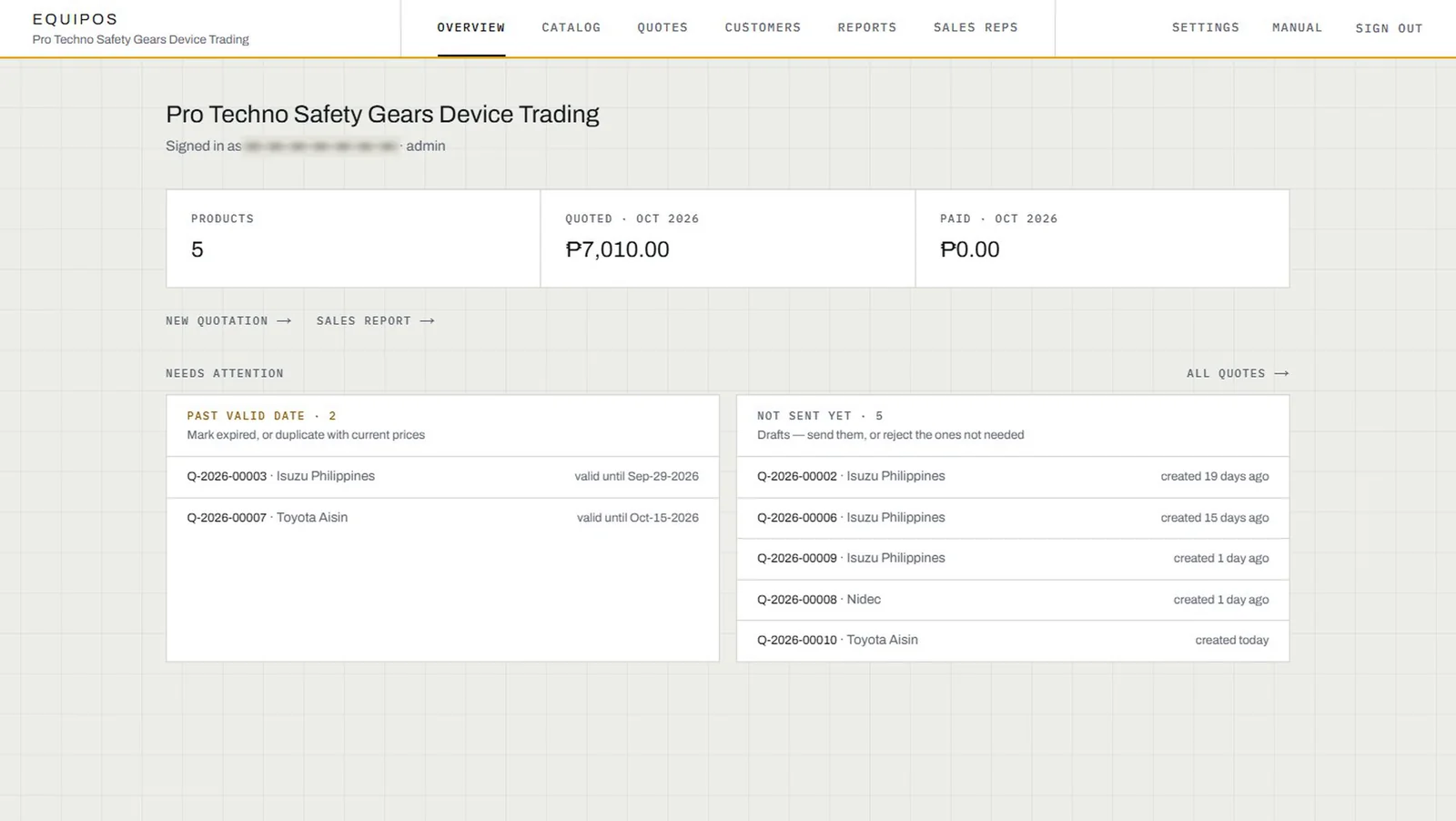Open draft quote Q-2026-00010 created today
Image resolution: width=1456 pixels, height=821 pixels.
(1013, 640)
